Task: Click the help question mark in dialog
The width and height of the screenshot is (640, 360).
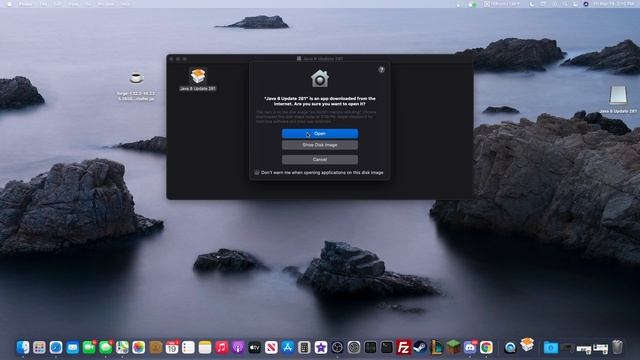Action: (381, 70)
